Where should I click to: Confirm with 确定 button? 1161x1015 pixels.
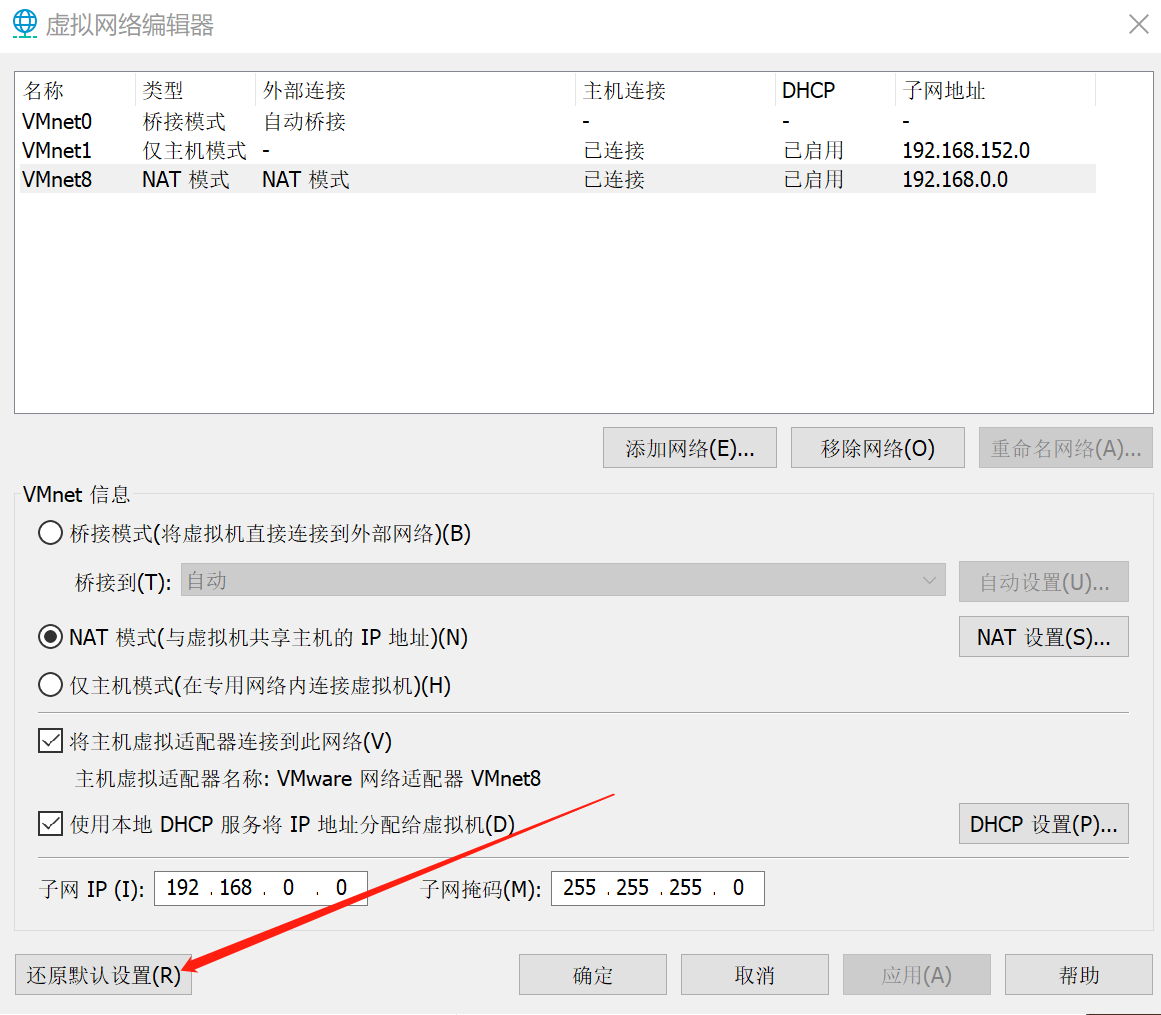[x=592, y=975]
